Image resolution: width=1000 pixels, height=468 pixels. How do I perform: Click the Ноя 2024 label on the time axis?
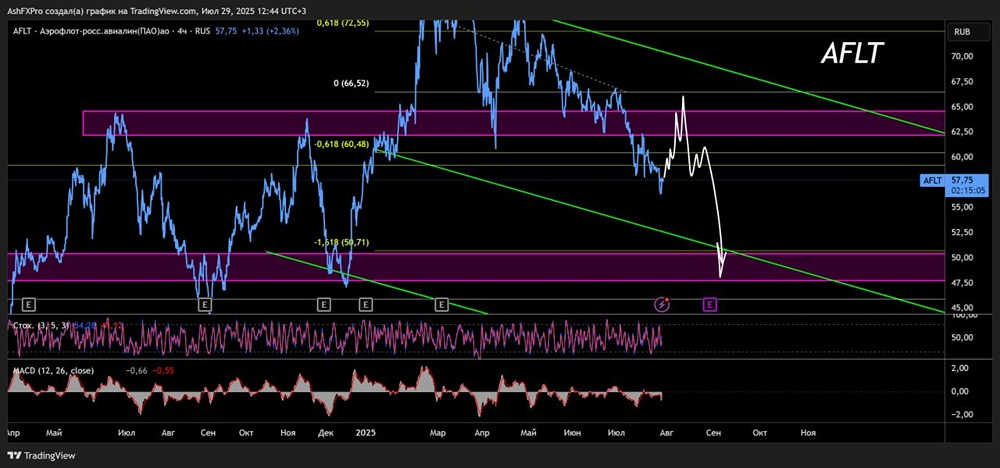click(288, 433)
